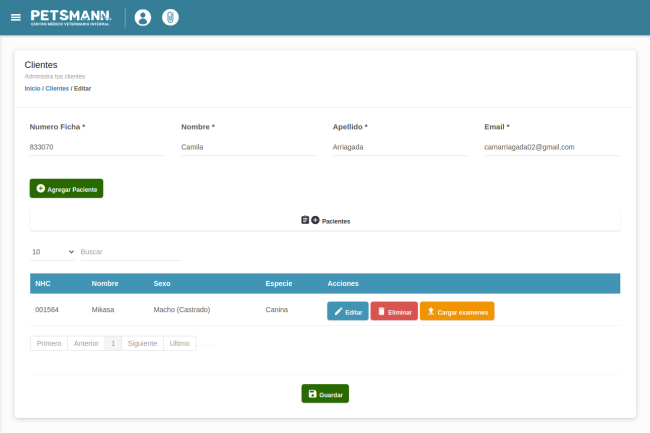
Task: Open the hamburger navigation menu
Action: [x=15, y=17]
